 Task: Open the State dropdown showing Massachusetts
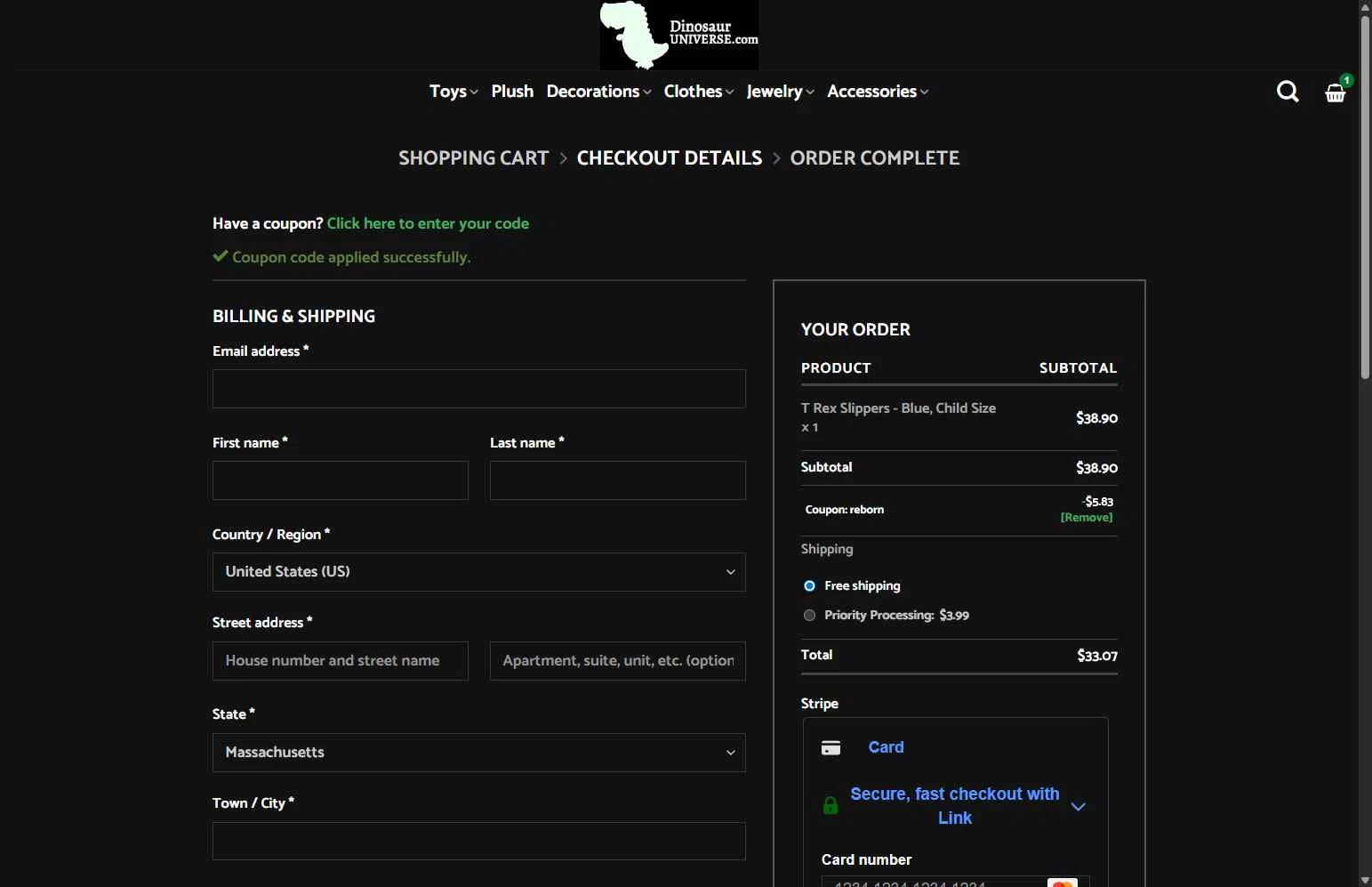[x=479, y=753]
